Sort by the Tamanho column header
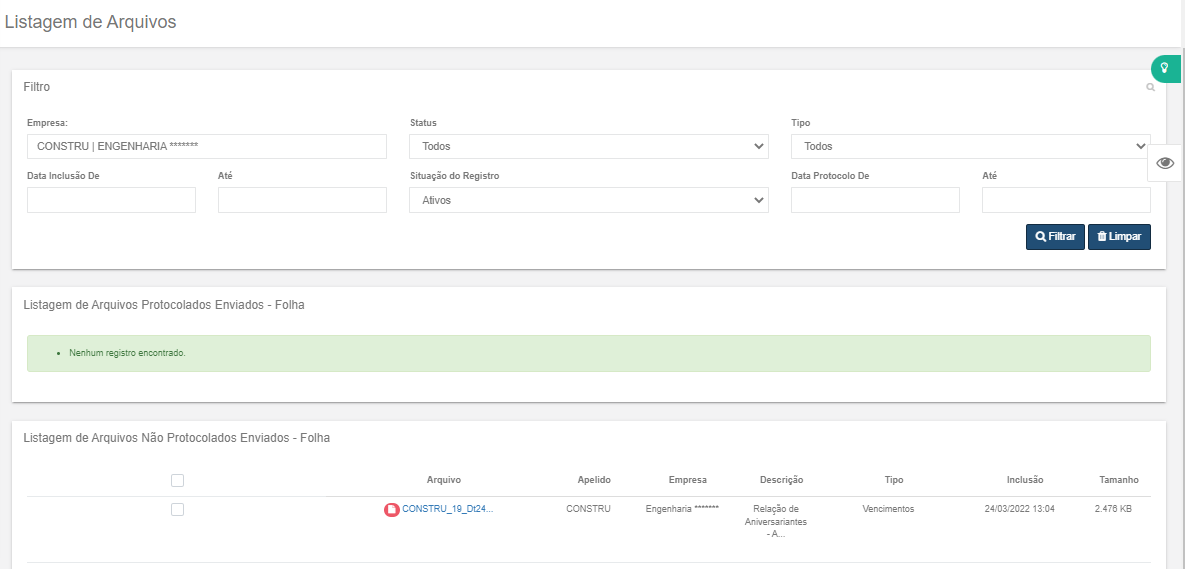 click(1118, 480)
